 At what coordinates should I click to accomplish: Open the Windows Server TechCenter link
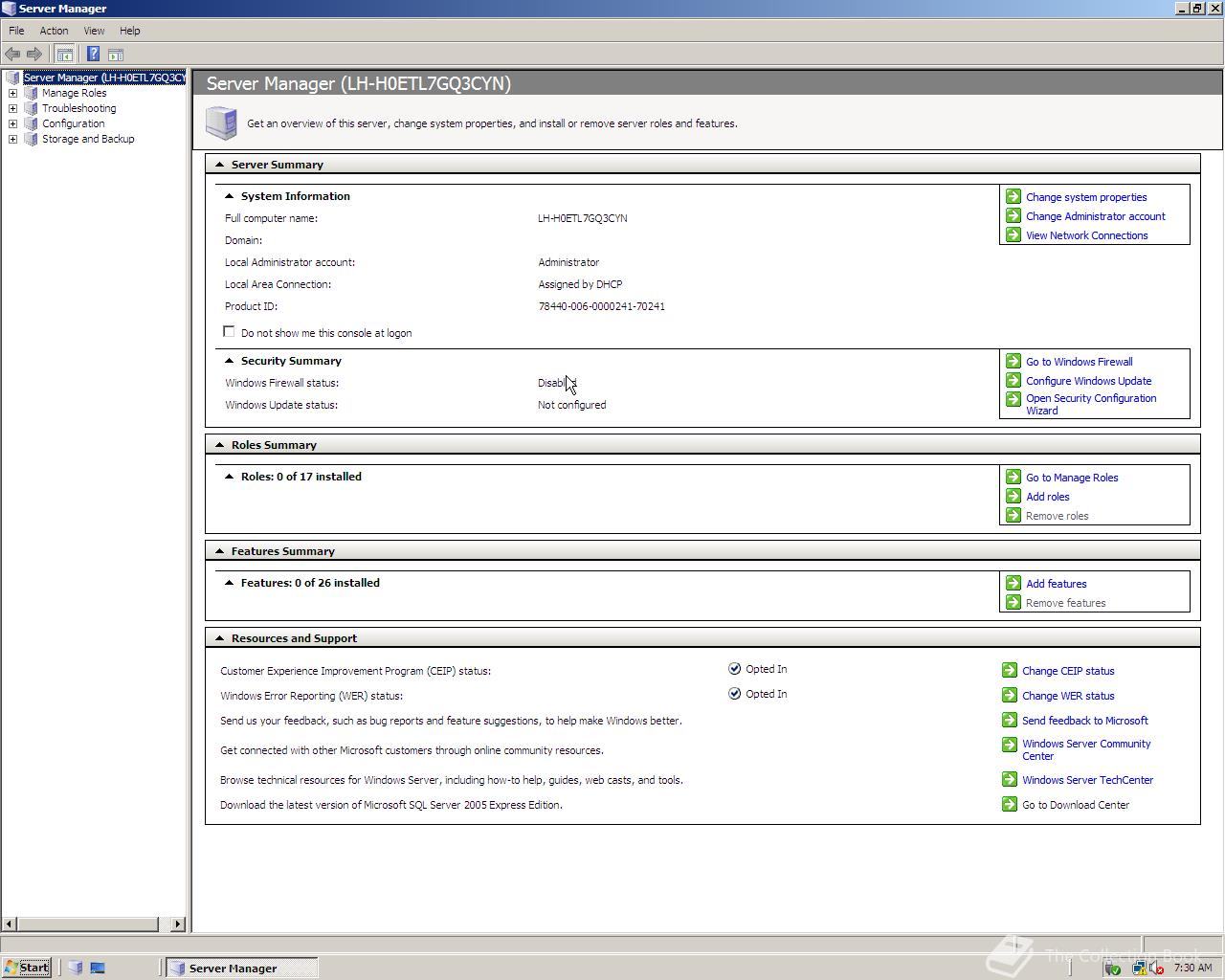point(1087,780)
